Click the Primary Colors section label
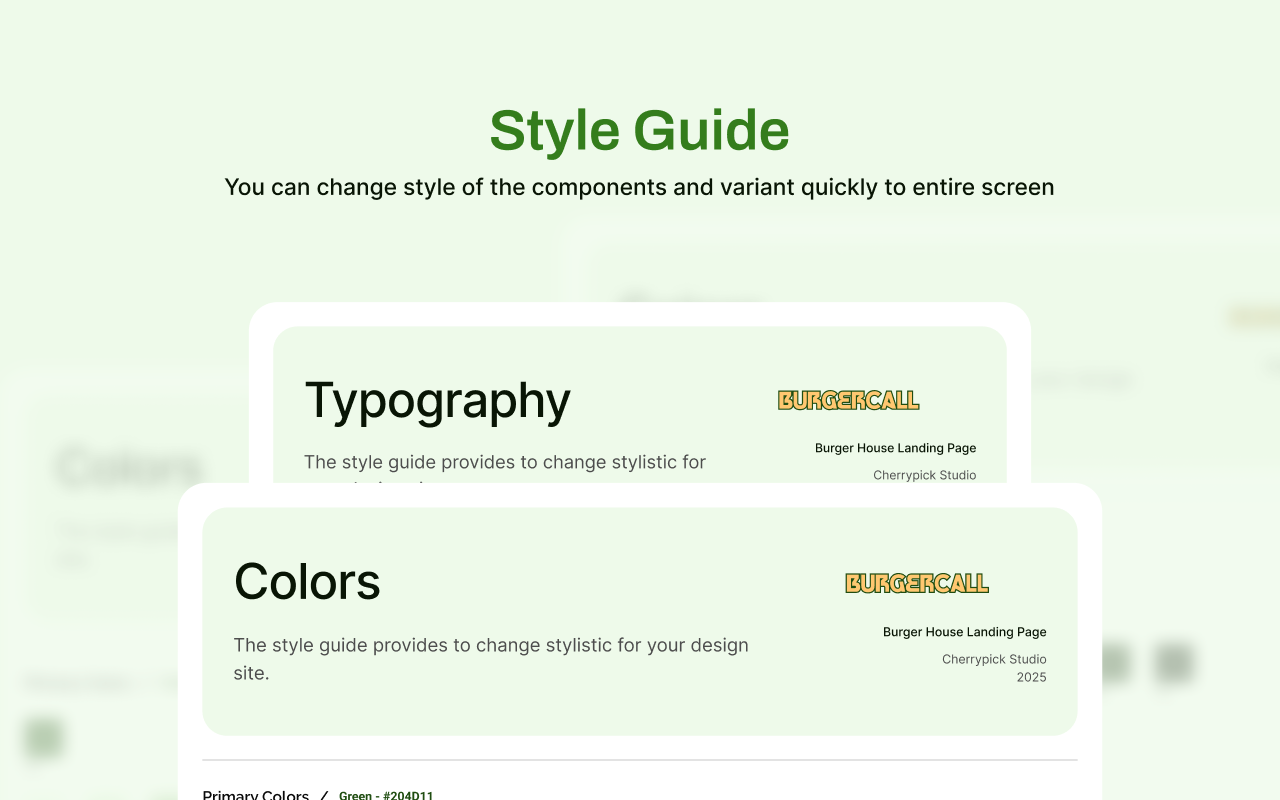 pyautogui.click(x=255, y=795)
